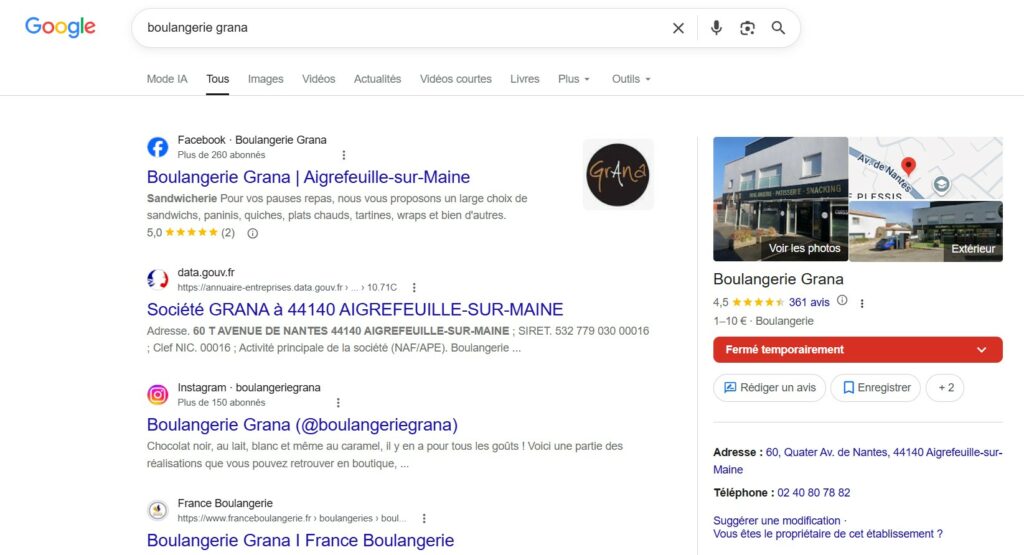This screenshot has height=555, width=1024.
Task: Open the Vidéos tab
Action: click(319, 79)
